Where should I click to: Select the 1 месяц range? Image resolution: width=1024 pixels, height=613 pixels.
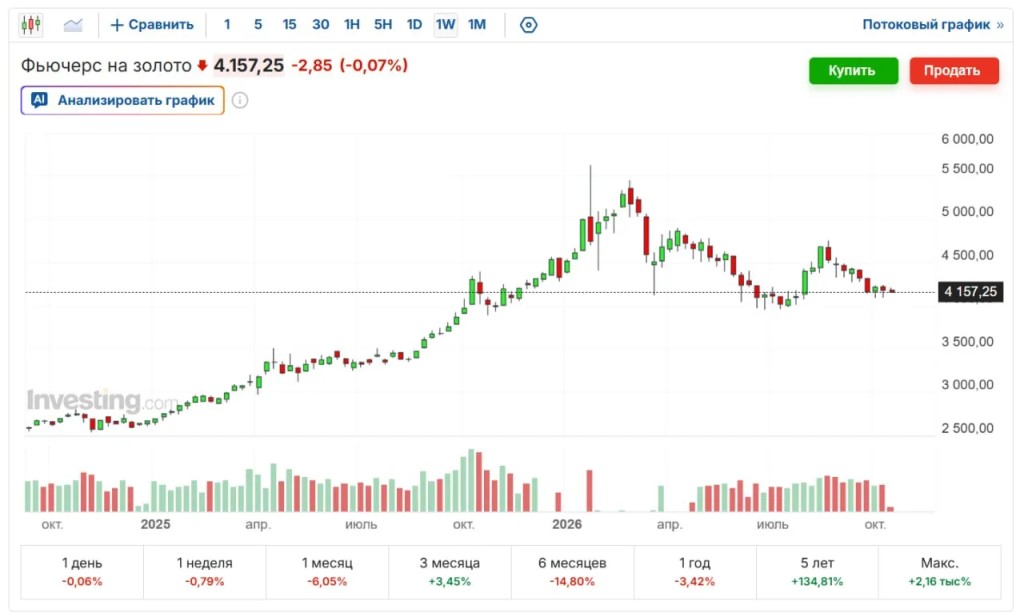327,572
